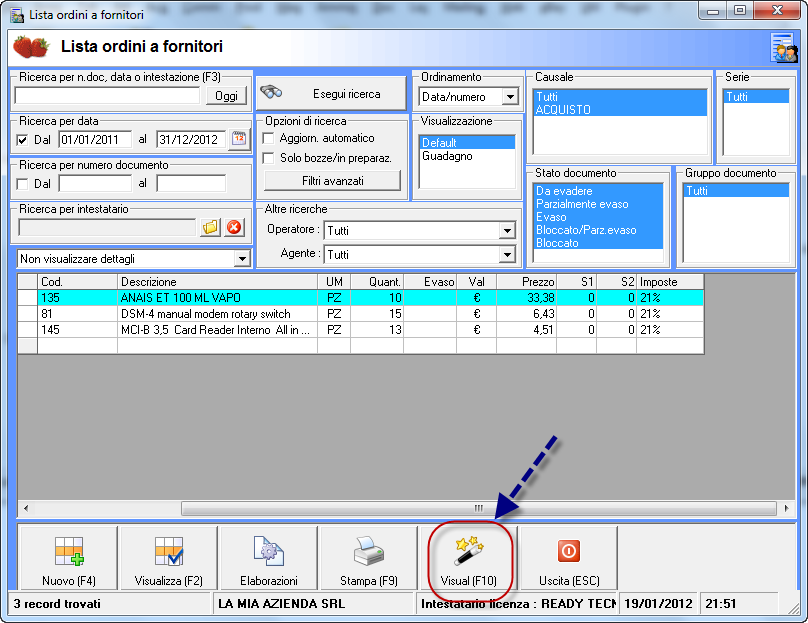Viewport: 808px width, 623px height.
Task: Expand the Non visualizzare dettagli dropdown
Action: click(x=241, y=259)
